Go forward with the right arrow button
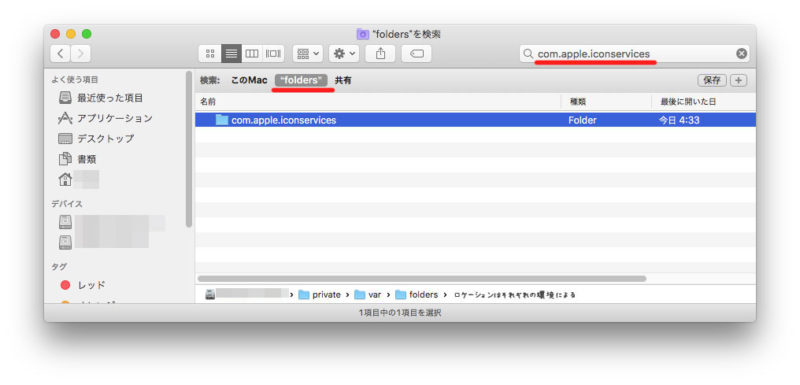Image resolution: width=800 pixels, height=385 pixels. pos(81,54)
